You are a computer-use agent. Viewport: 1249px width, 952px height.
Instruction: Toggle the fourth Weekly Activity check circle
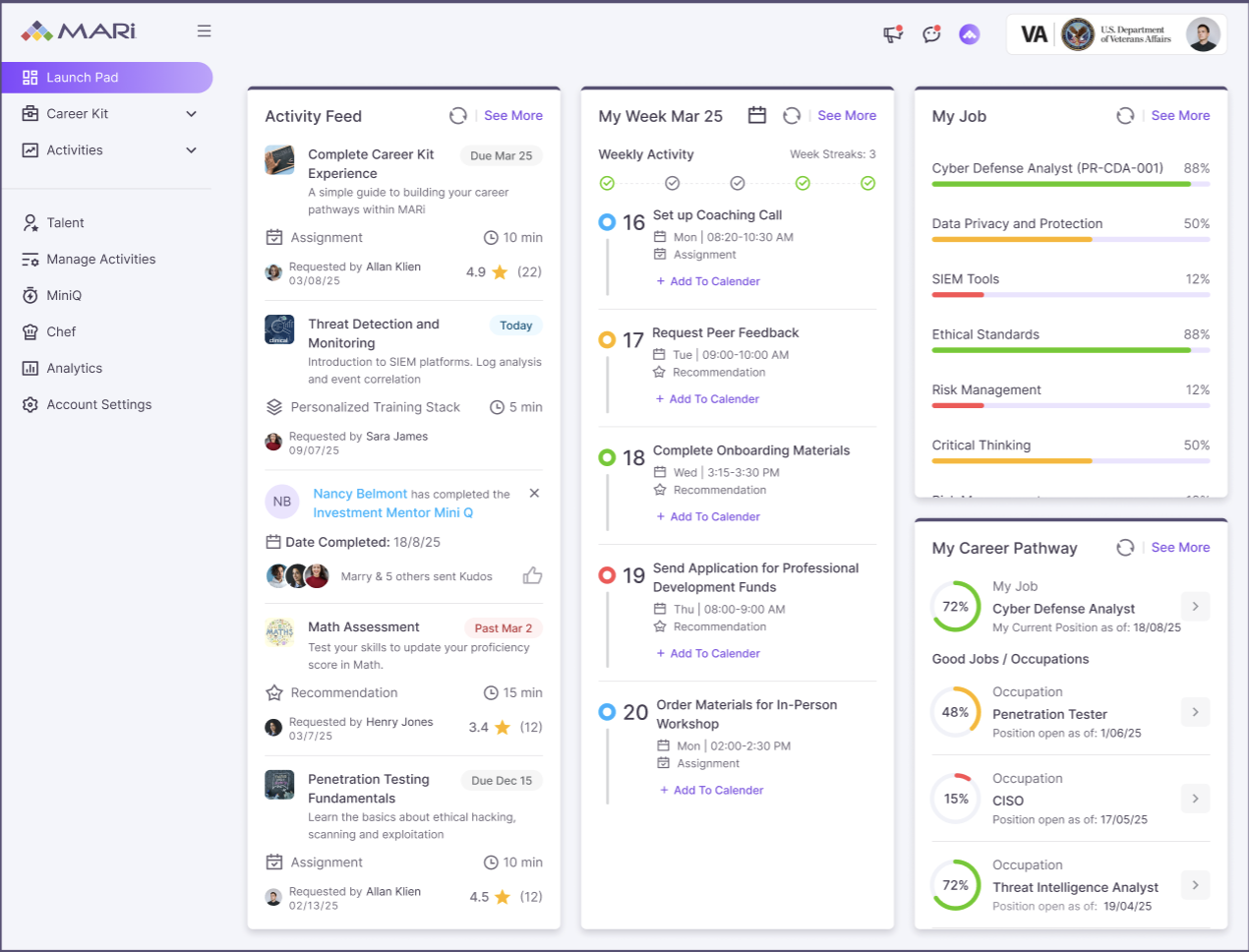tap(803, 183)
